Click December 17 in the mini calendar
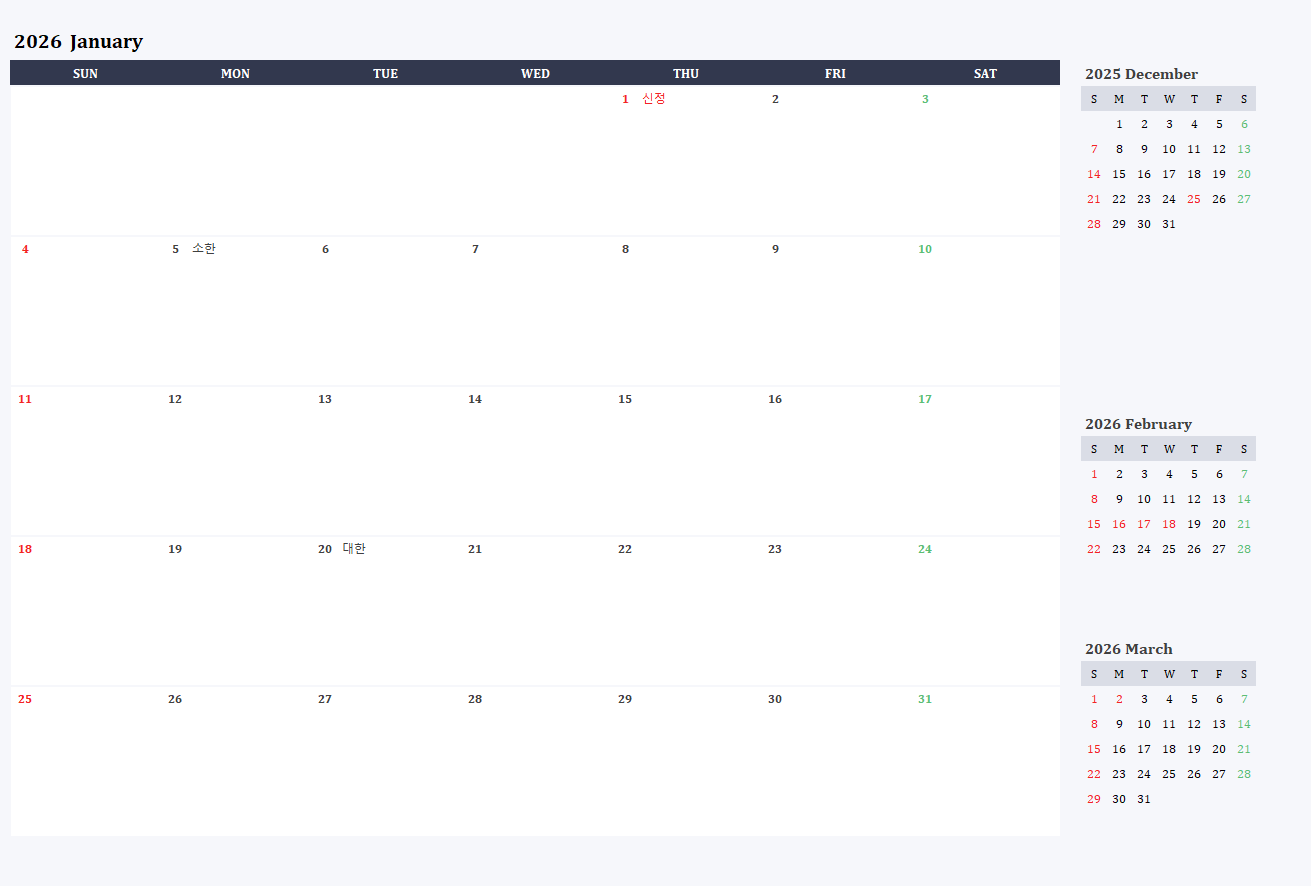Viewport: 1311px width, 886px height. coord(1169,174)
